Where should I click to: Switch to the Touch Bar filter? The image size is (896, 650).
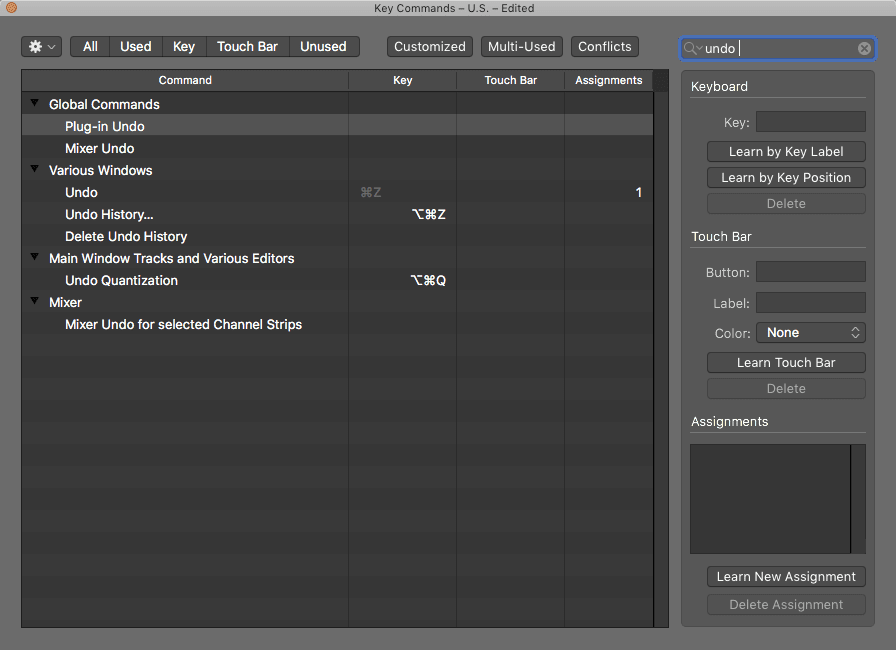tap(247, 46)
